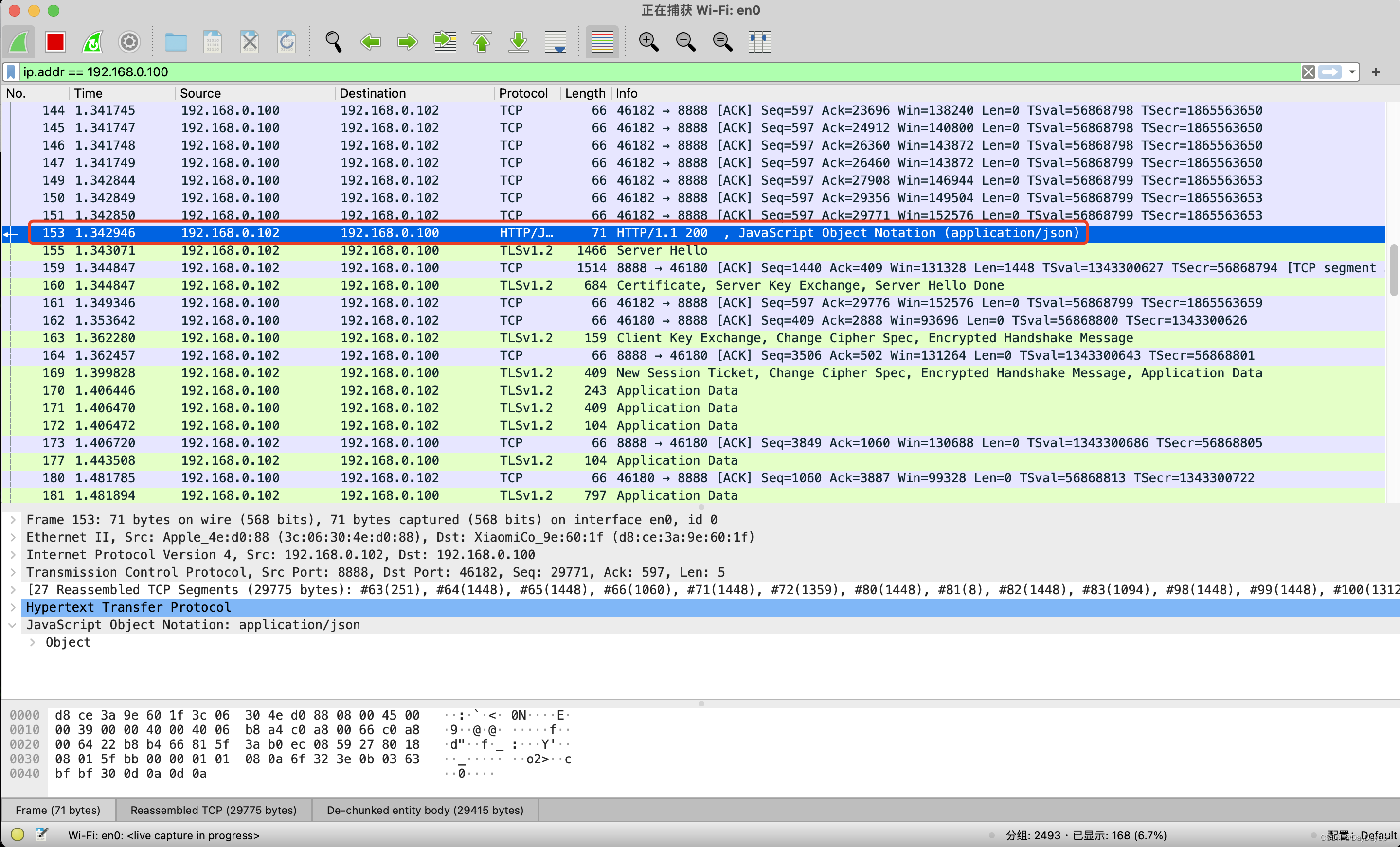1400x847 pixels.
Task: Stop the running packet capture
Action: 55,42
